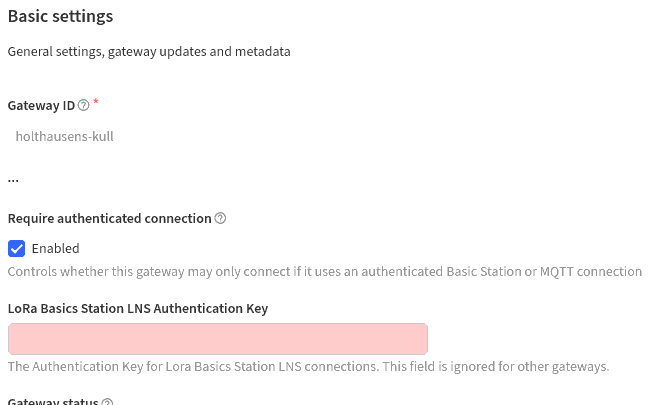Screen dimensions: 654x405
Task: Click the Require authenticated connection label
Action: [110, 219]
